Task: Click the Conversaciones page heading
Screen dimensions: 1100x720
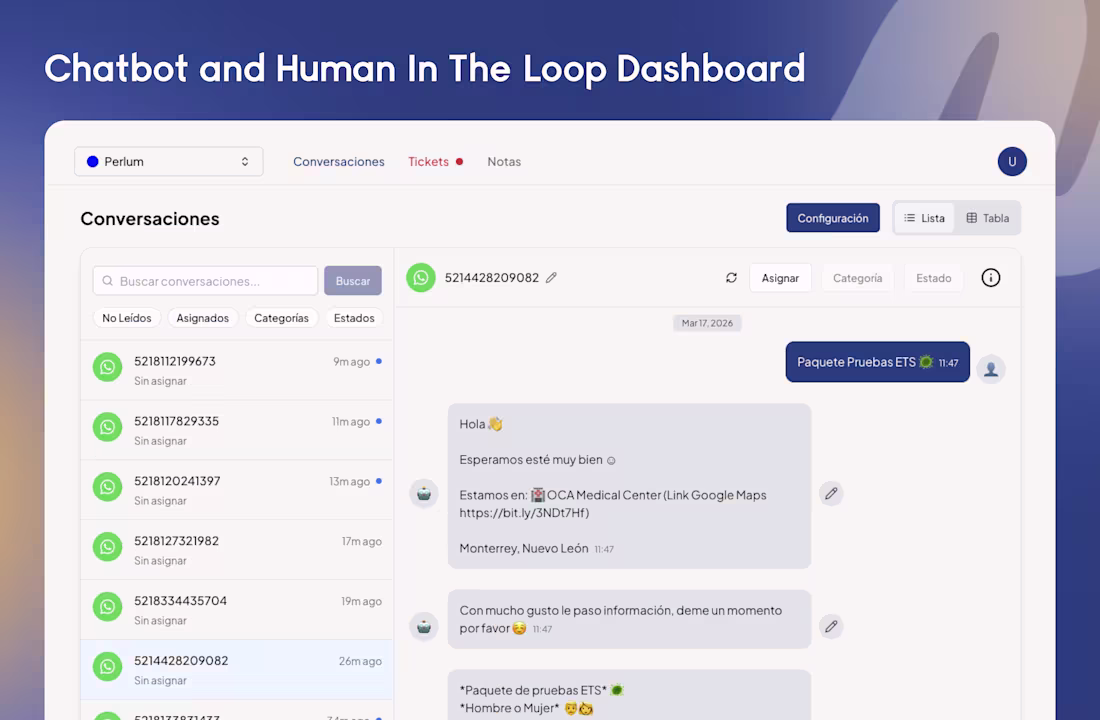Action: coord(150,219)
